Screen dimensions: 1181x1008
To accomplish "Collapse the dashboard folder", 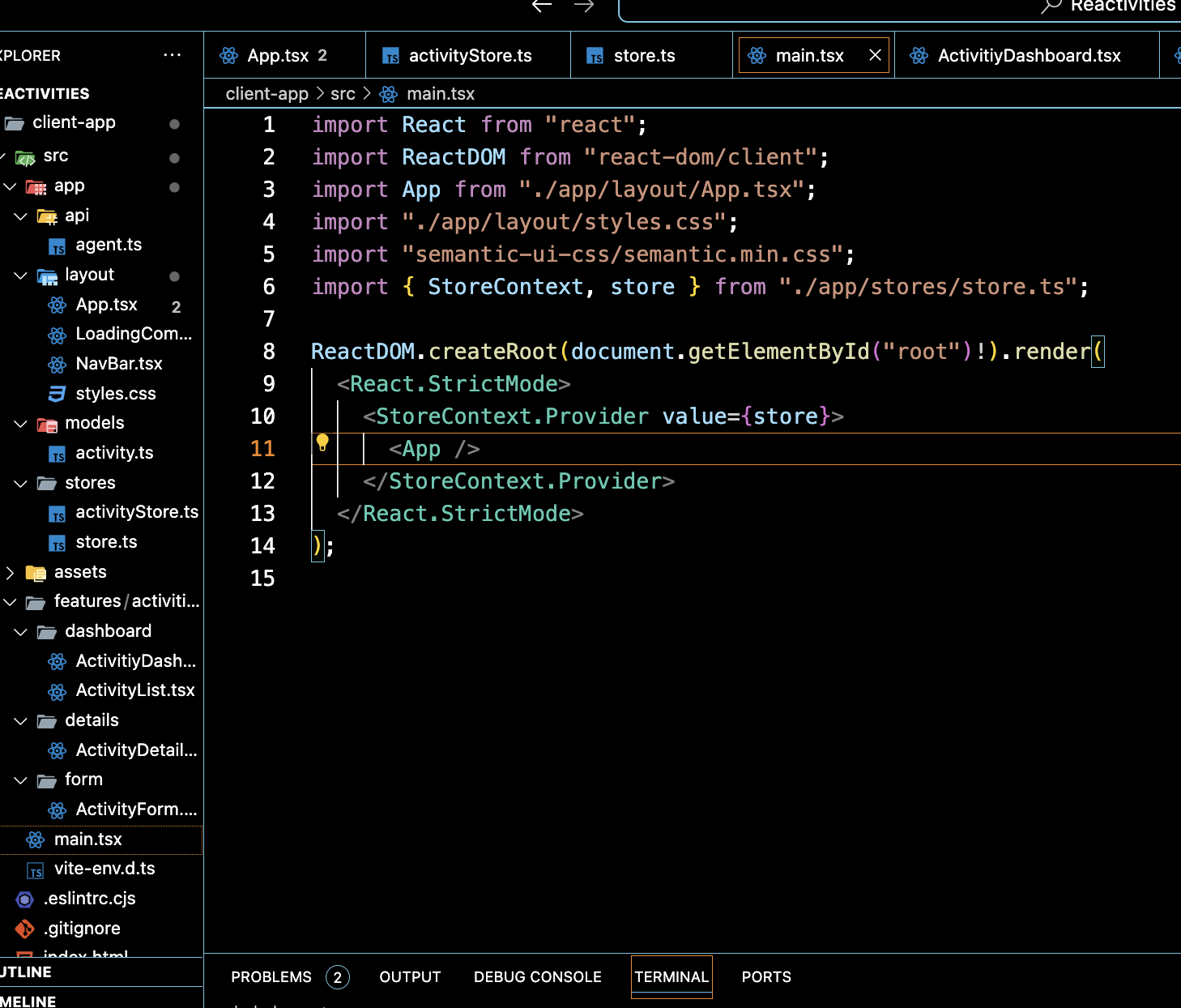I will coord(21,632).
